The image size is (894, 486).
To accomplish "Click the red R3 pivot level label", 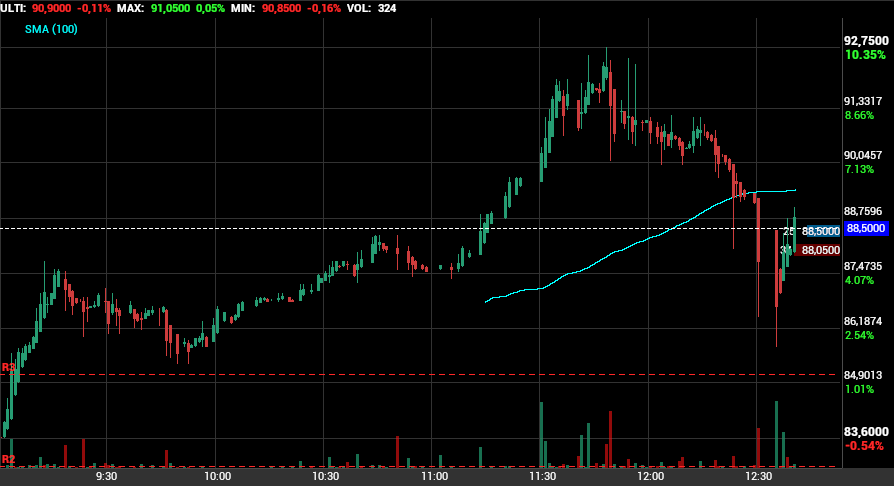I will pos(8,367).
